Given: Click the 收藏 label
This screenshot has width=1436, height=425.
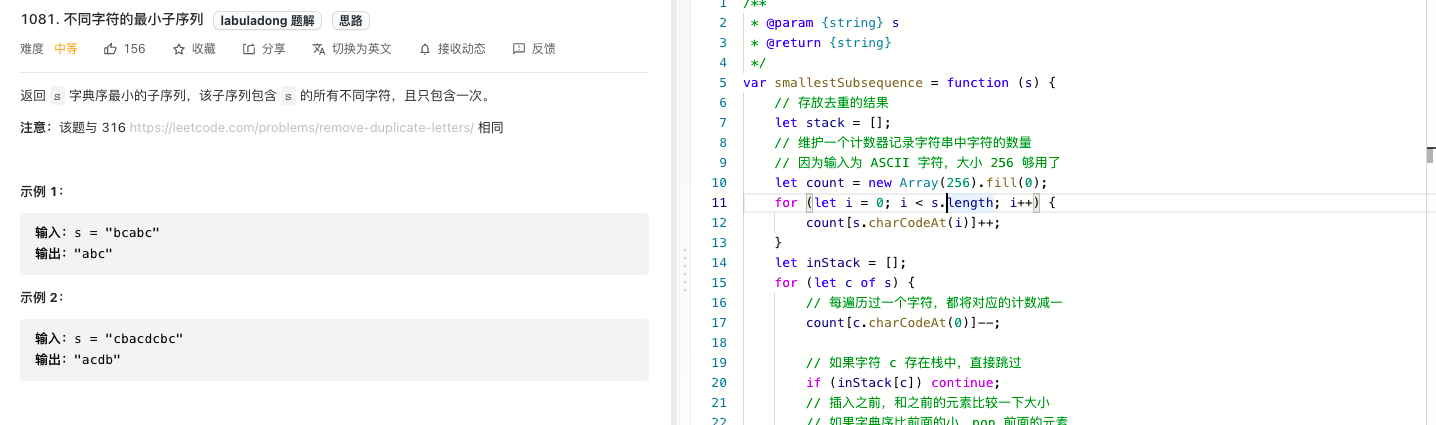Looking at the screenshot, I should click(203, 48).
